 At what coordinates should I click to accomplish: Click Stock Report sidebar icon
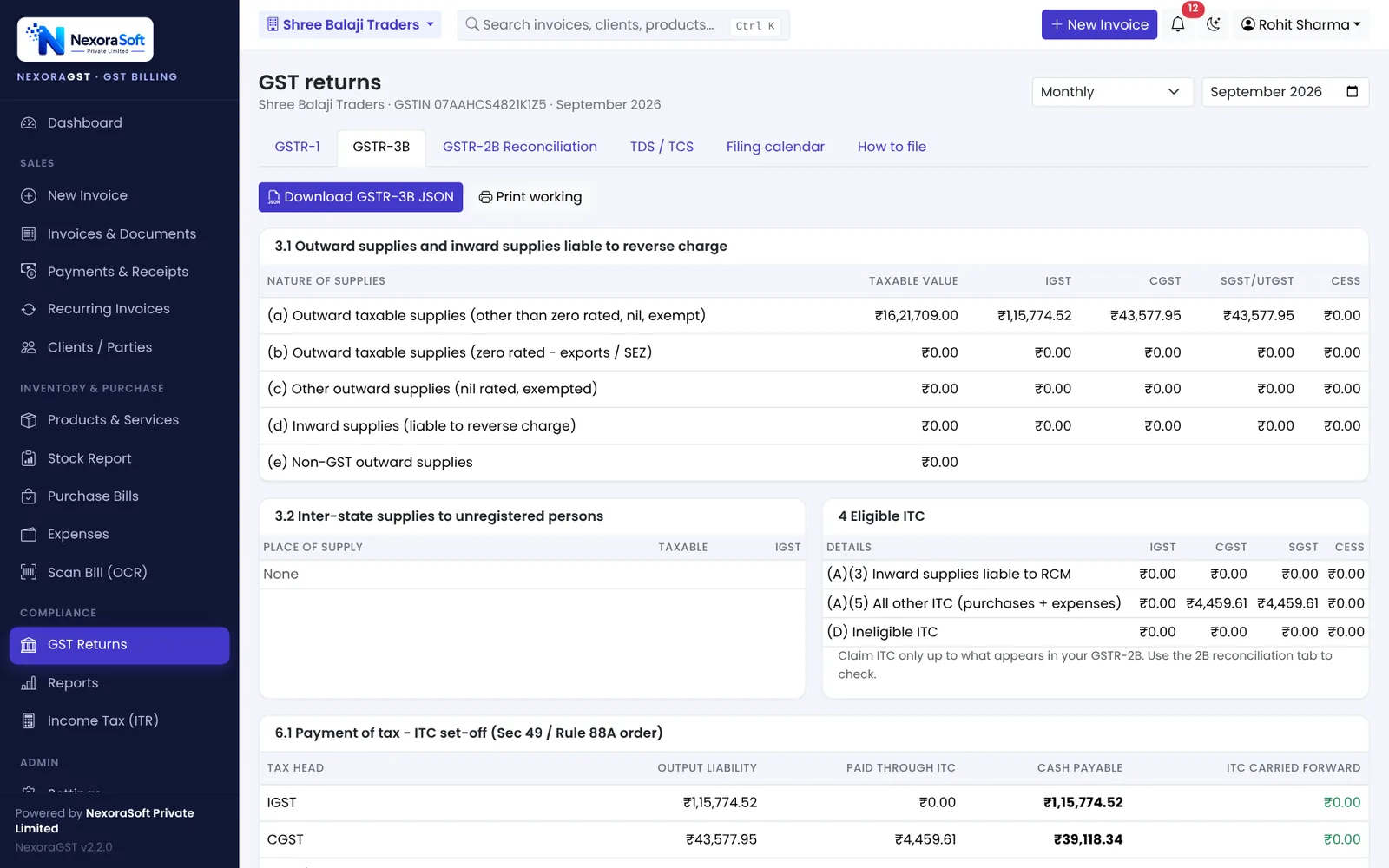point(29,458)
